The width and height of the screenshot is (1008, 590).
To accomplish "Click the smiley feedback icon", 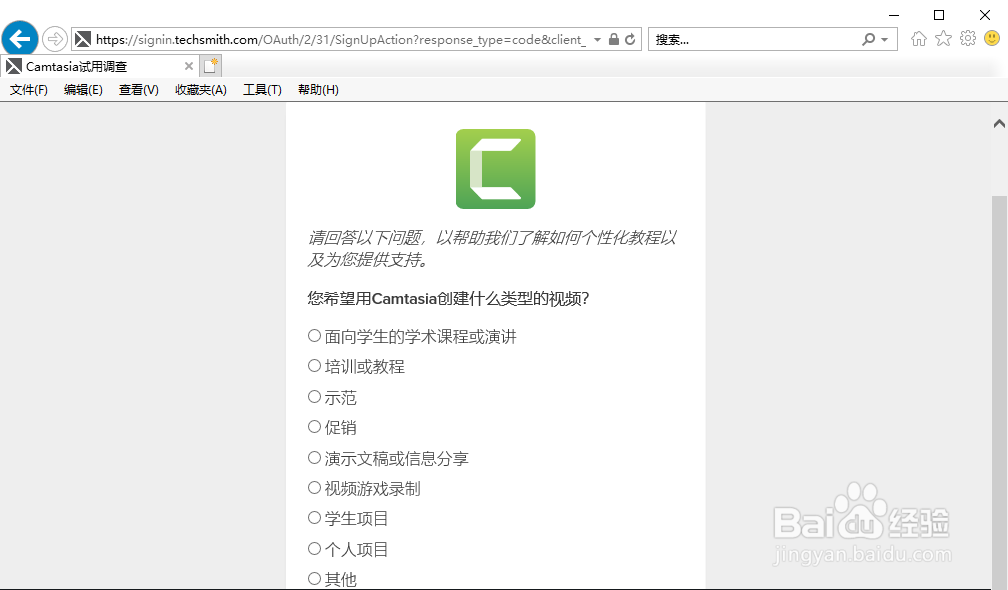I will point(992,39).
